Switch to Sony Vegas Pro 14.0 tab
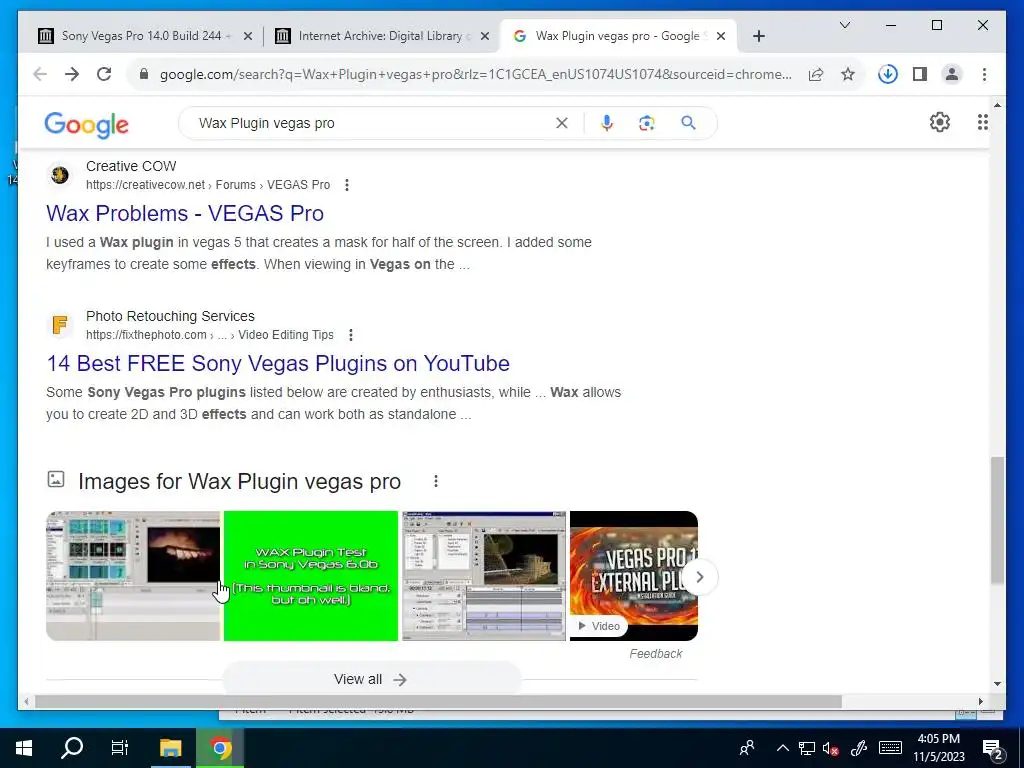The image size is (1024, 768). pos(142,36)
